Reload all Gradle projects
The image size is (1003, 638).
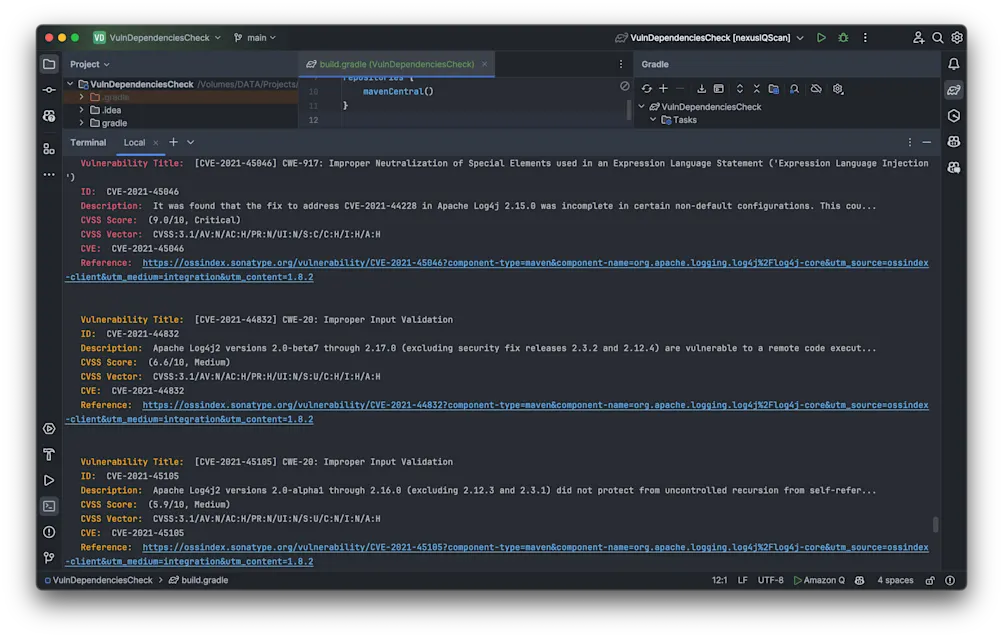click(x=647, y=89)
